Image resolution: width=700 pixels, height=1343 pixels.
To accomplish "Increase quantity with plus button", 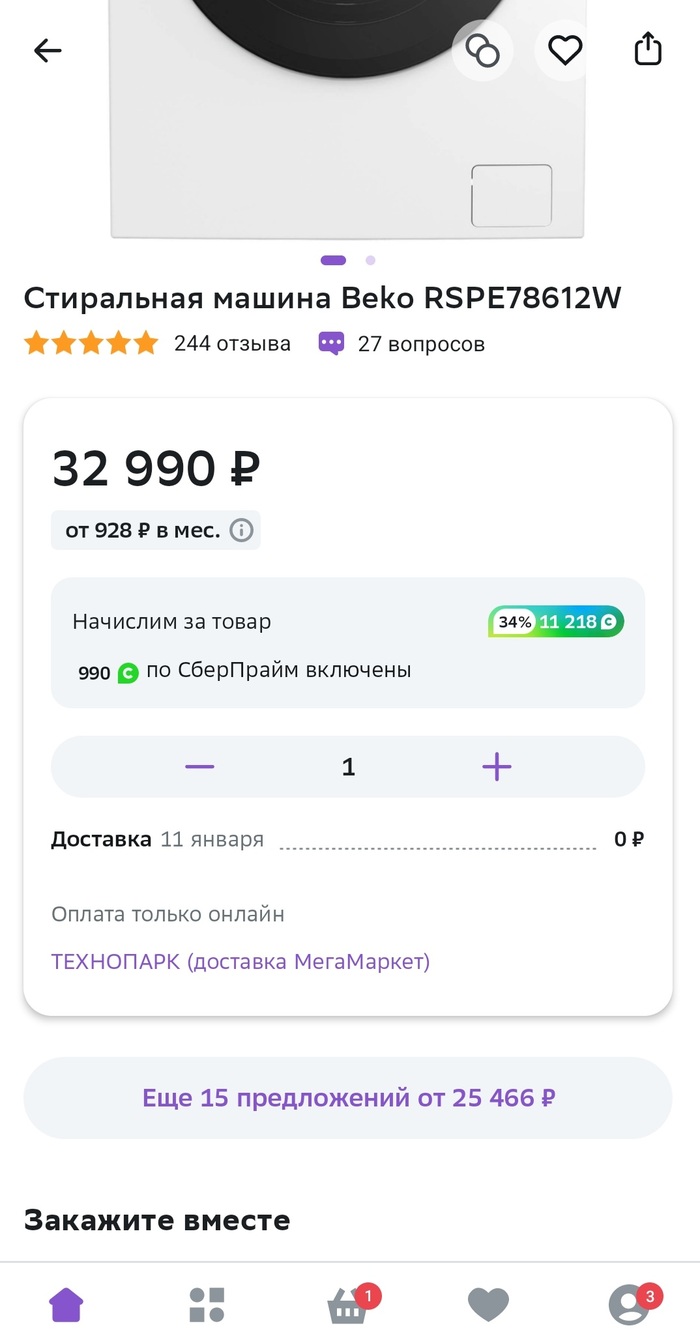I will pyautogui.click(x=496, y=767).
